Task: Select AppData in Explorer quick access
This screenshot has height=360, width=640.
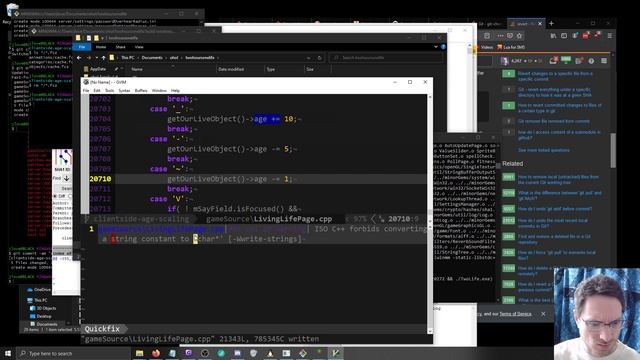Action: click(97, 69)
